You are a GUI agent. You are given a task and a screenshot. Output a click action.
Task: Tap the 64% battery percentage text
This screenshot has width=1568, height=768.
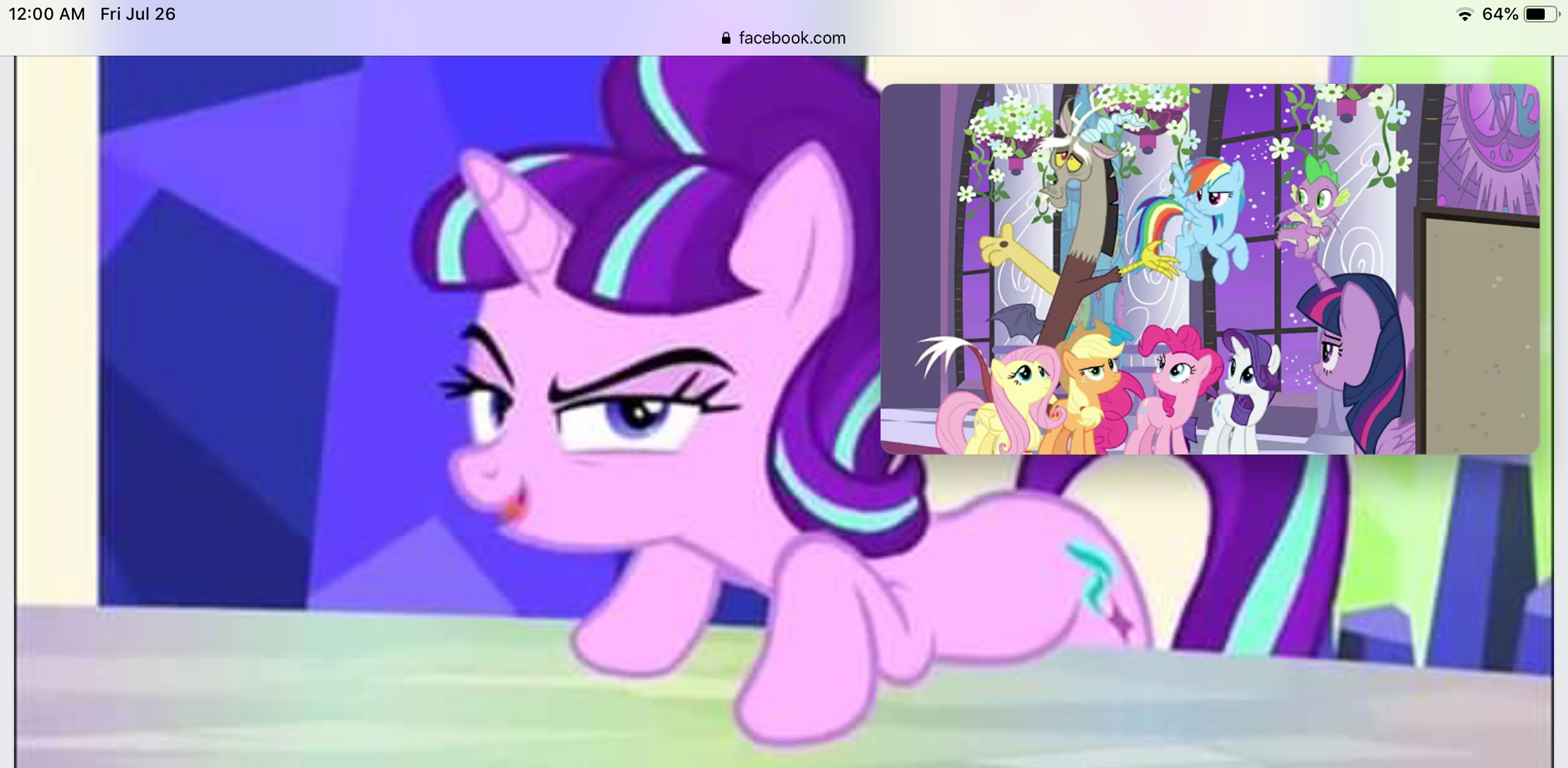(x=1500, y=15)
